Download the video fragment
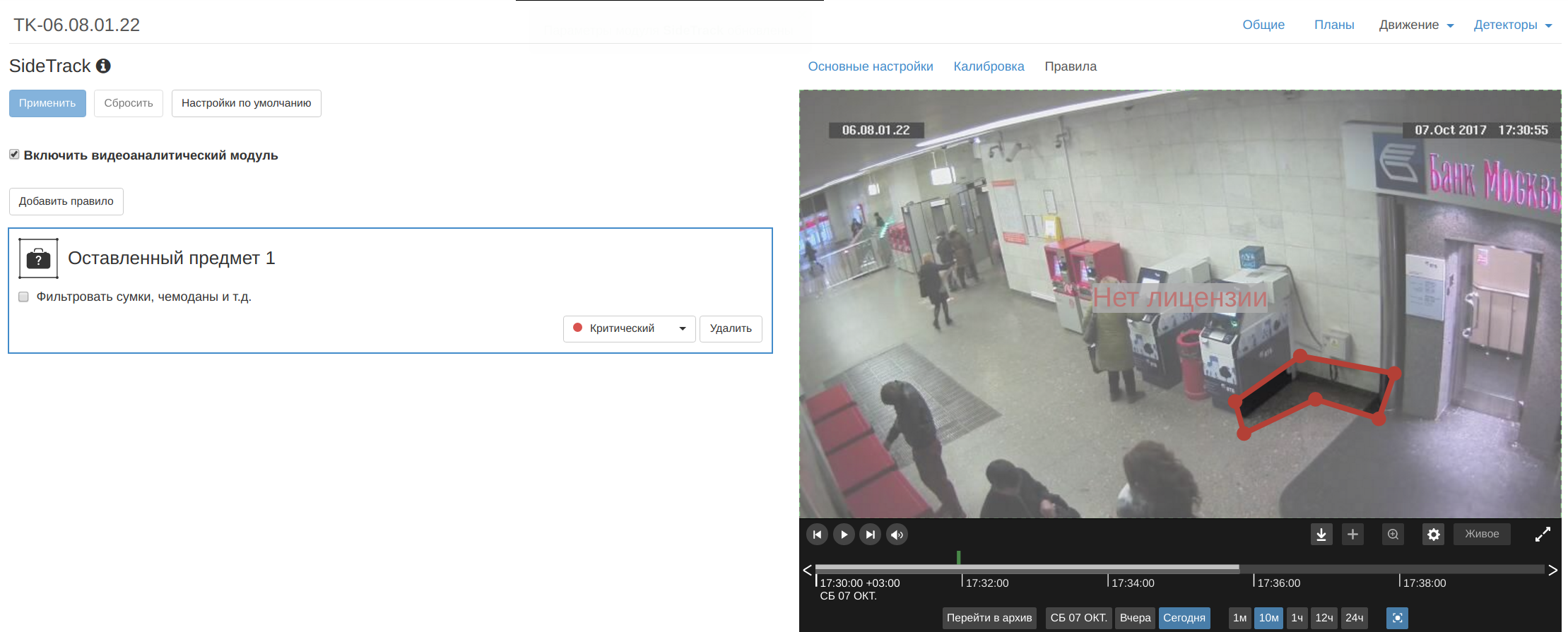 (x=1321, y=535)
